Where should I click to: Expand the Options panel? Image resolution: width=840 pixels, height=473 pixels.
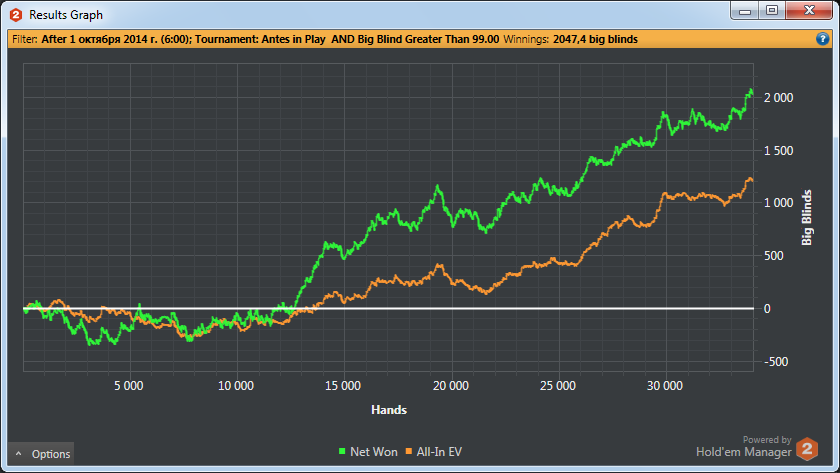(x=41, y=454)
